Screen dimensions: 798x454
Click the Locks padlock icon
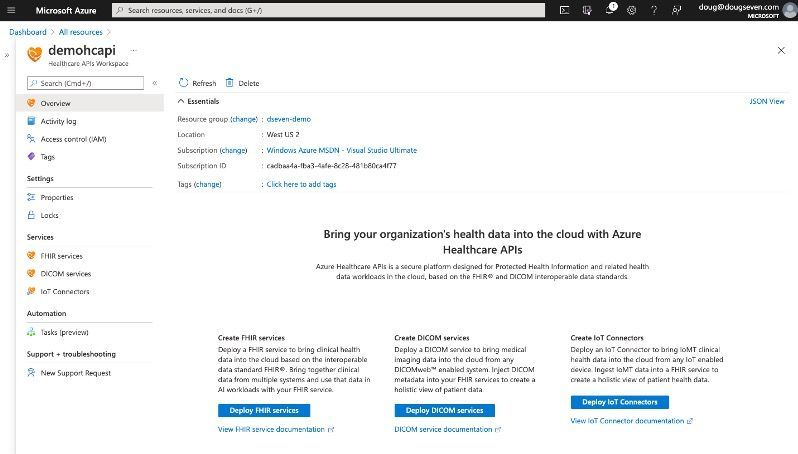pos(31,215)
